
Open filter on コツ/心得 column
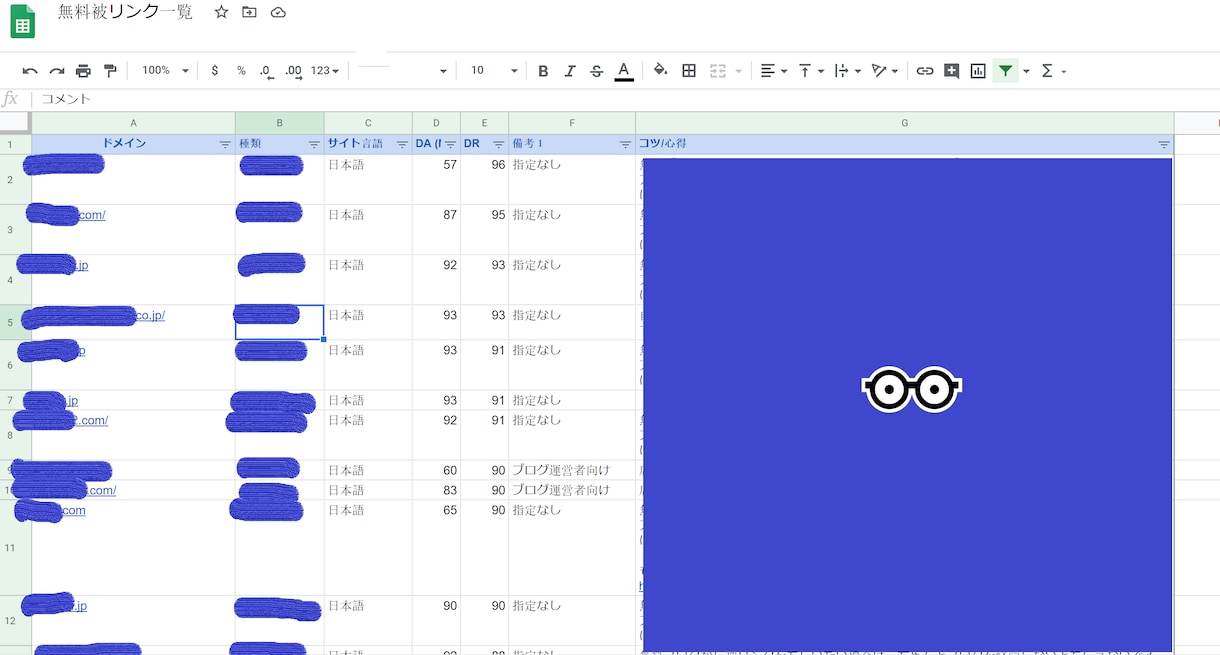[1163, 145]
